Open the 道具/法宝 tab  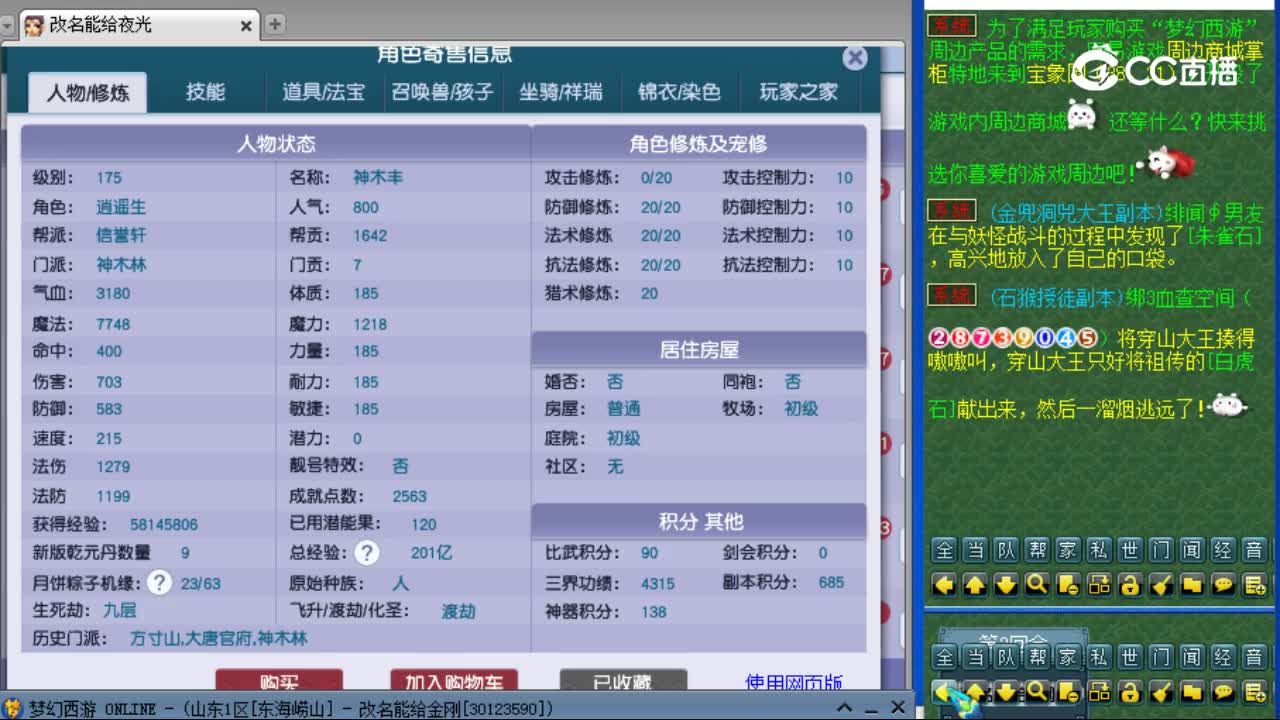click(x=323, y=92)
